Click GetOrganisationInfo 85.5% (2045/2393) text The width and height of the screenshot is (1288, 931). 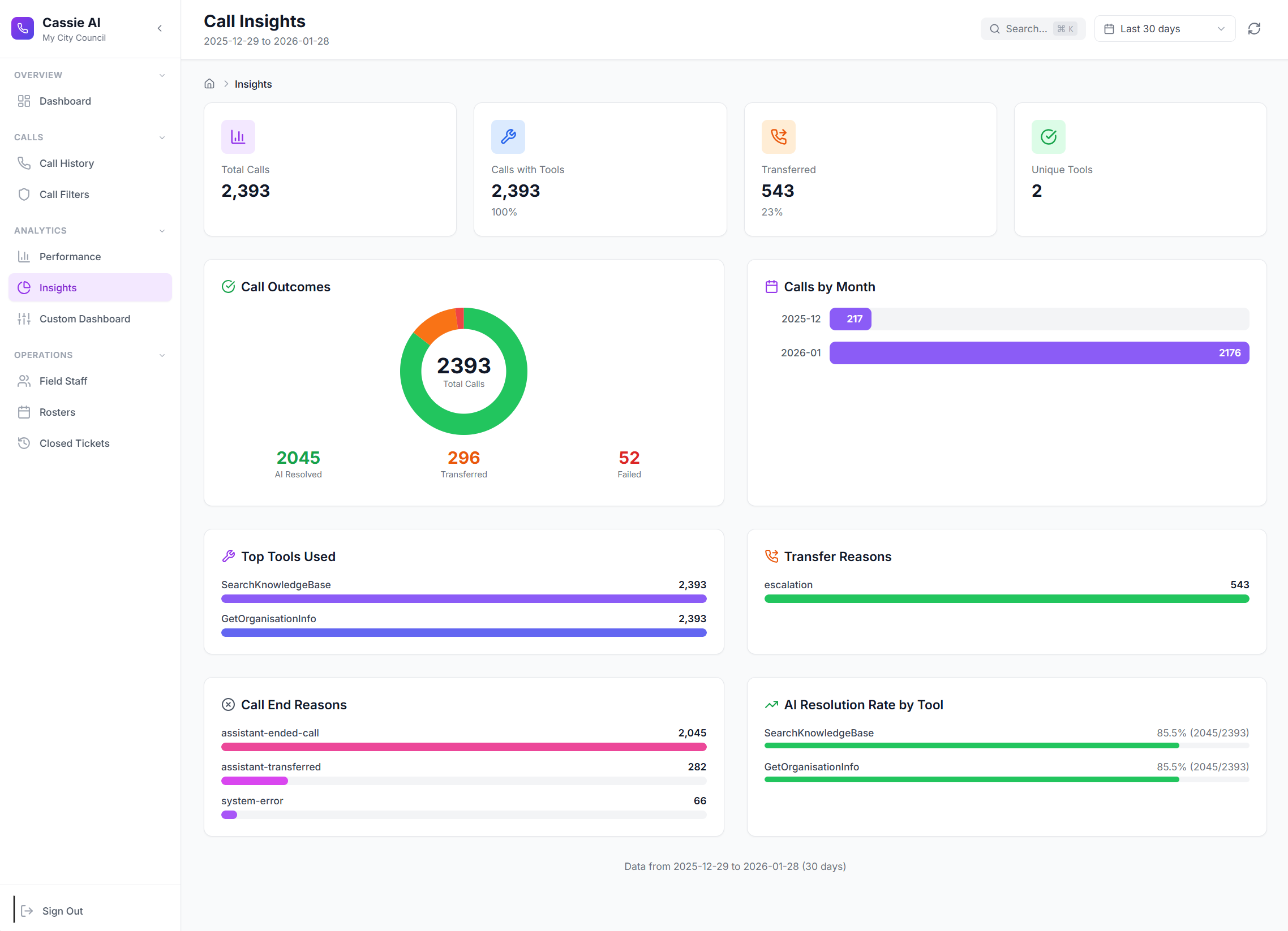(1203, 767)
